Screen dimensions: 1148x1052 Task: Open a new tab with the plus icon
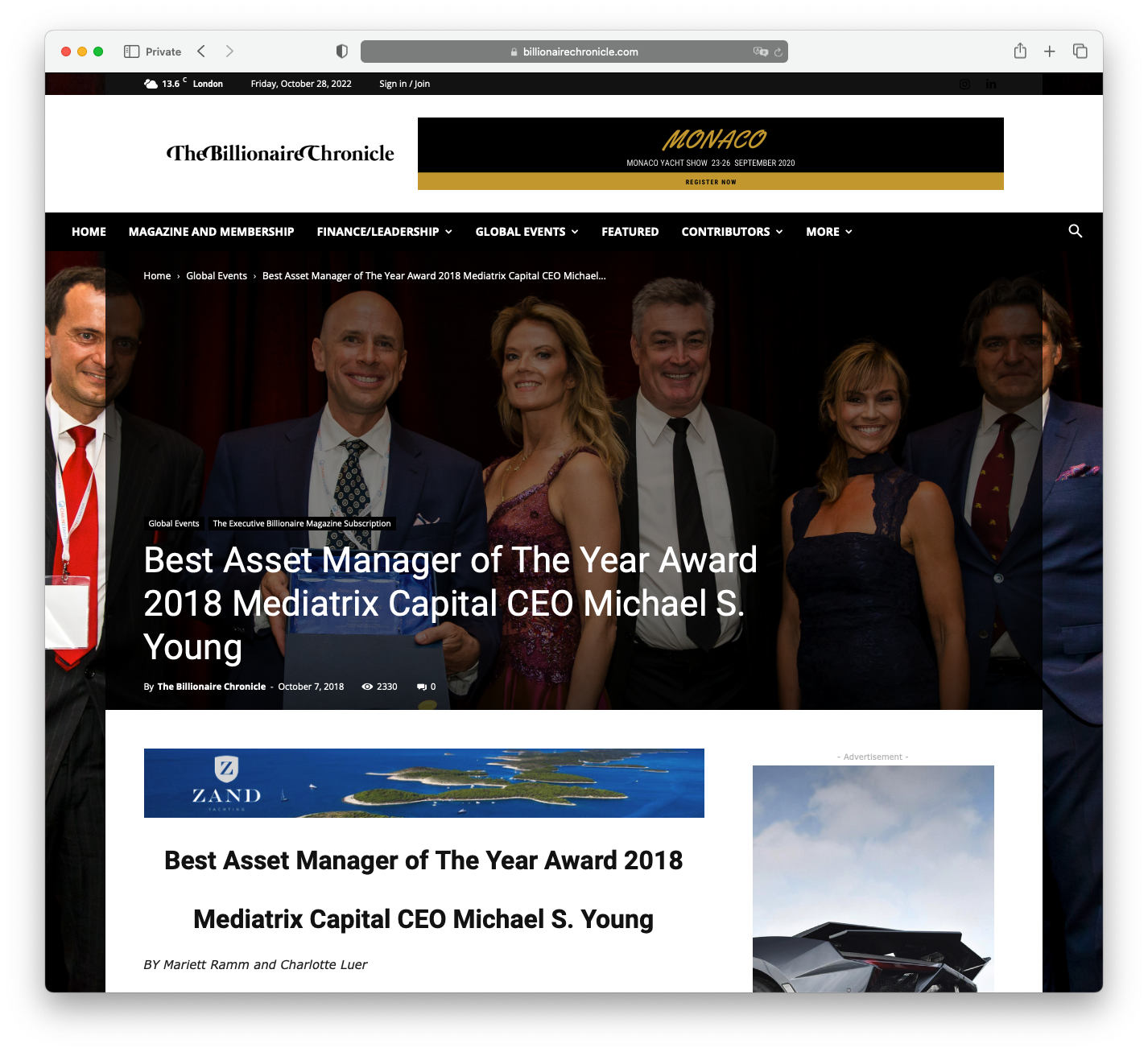[x=1050, y=51]
